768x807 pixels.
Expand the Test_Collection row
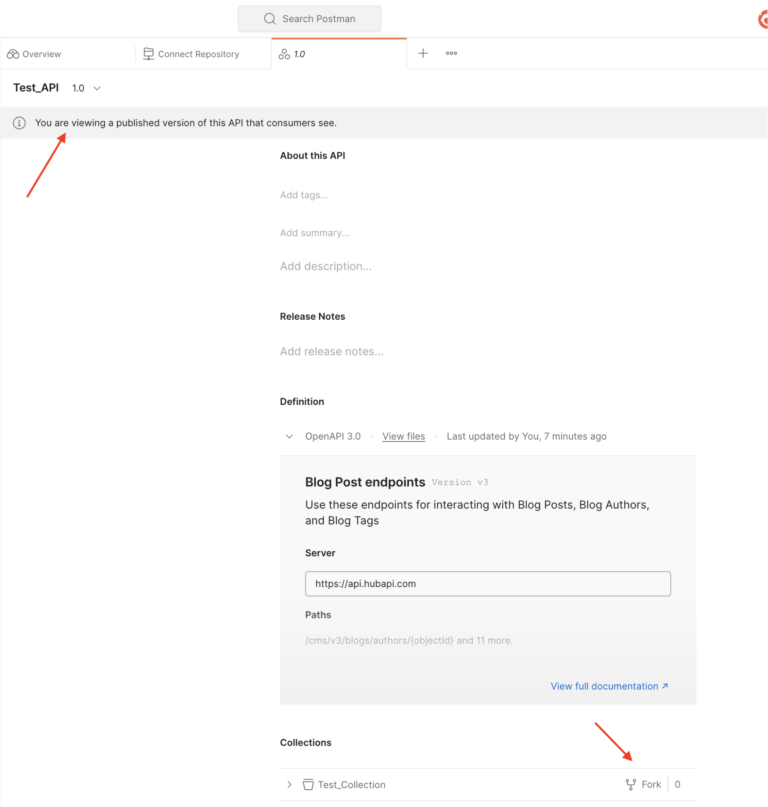click(x=289, y=784)
